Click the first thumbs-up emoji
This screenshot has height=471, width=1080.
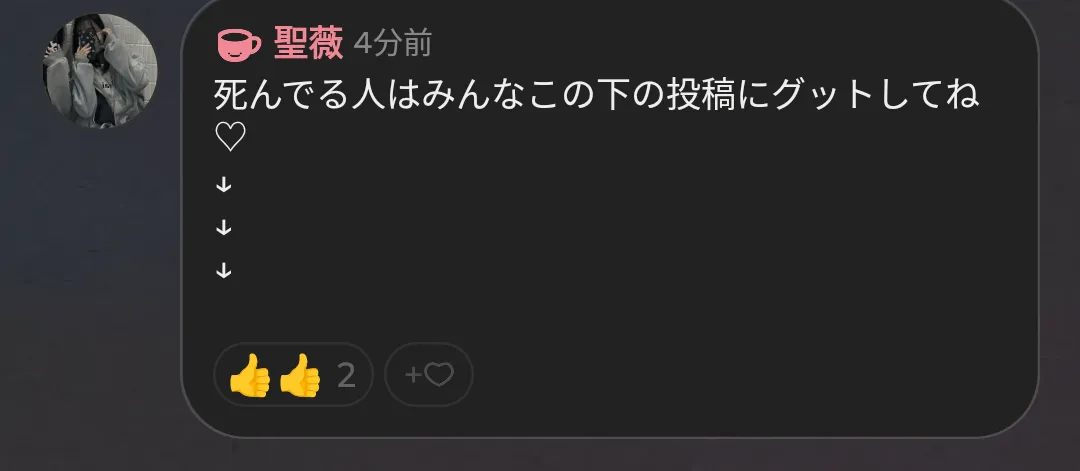pyautogui.click(x=249, y=375)
